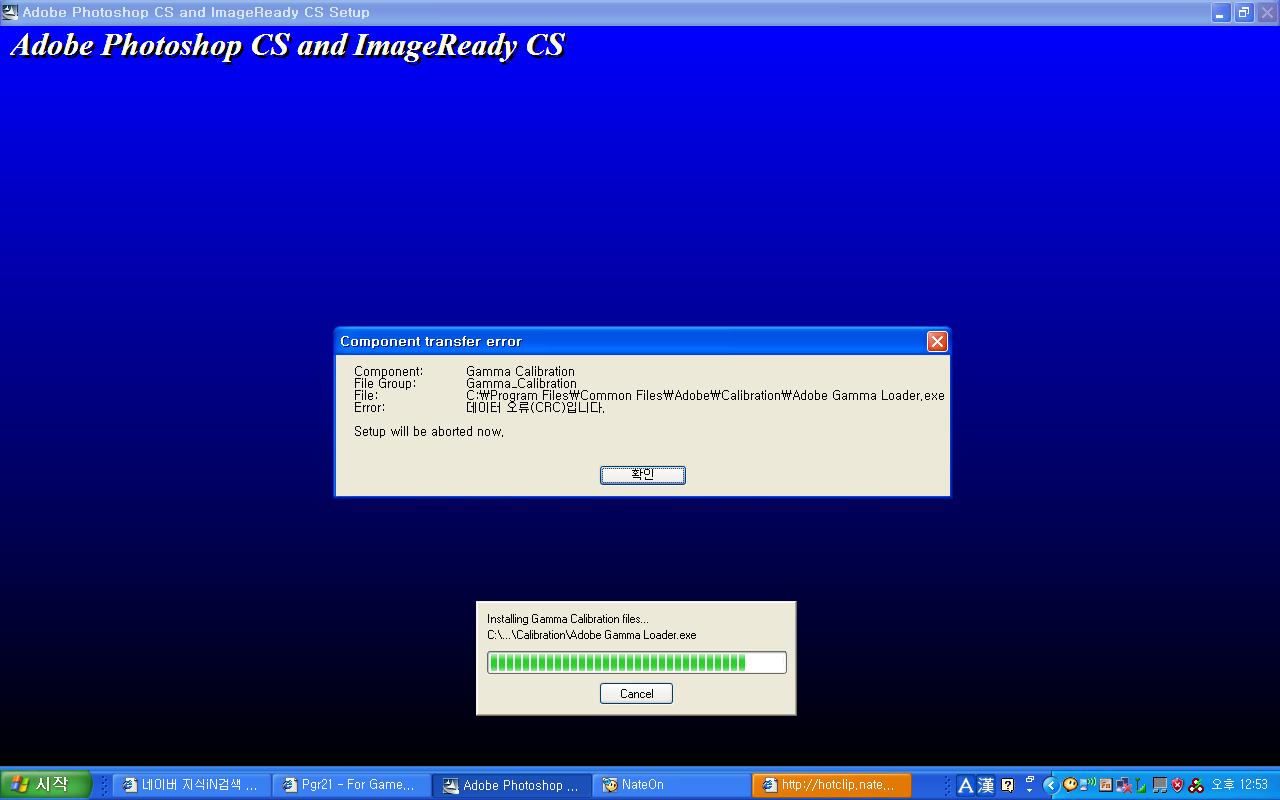The image size is (1280, 800).
Task: Click the gray monitor display tray icon
Action: coord(1160,785)
